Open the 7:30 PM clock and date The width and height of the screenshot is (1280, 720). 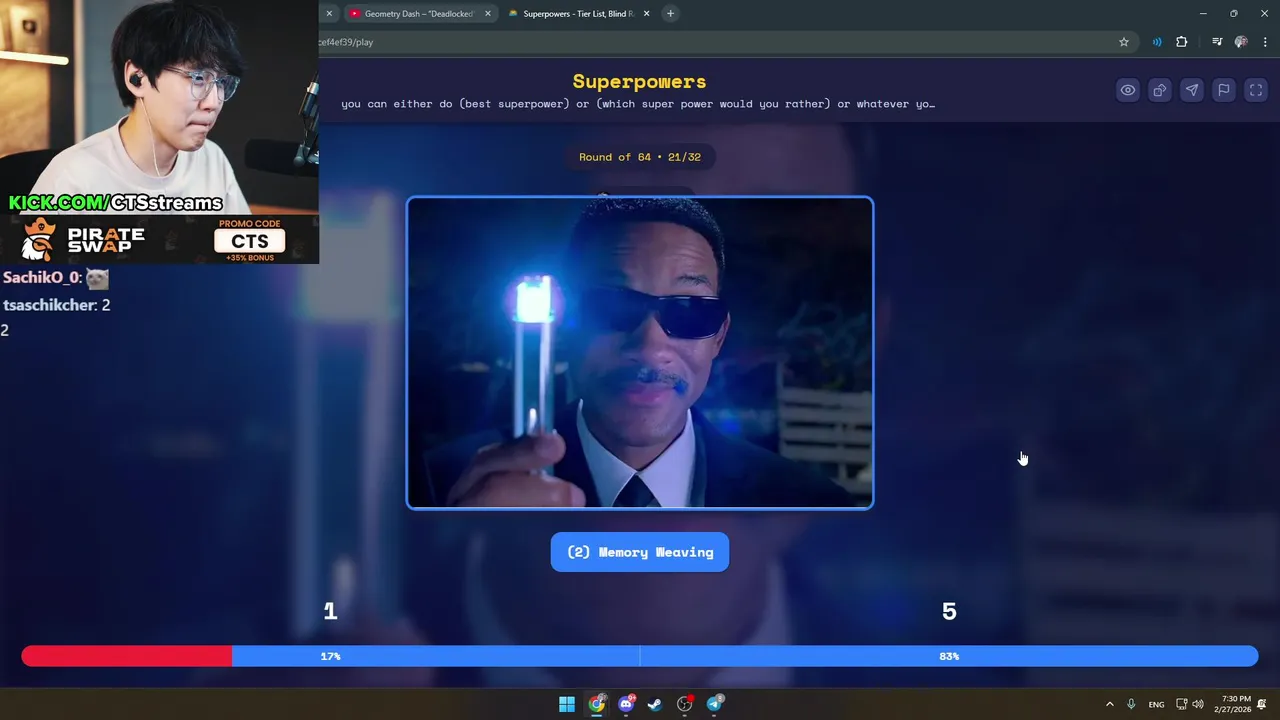click(1232, 704)
